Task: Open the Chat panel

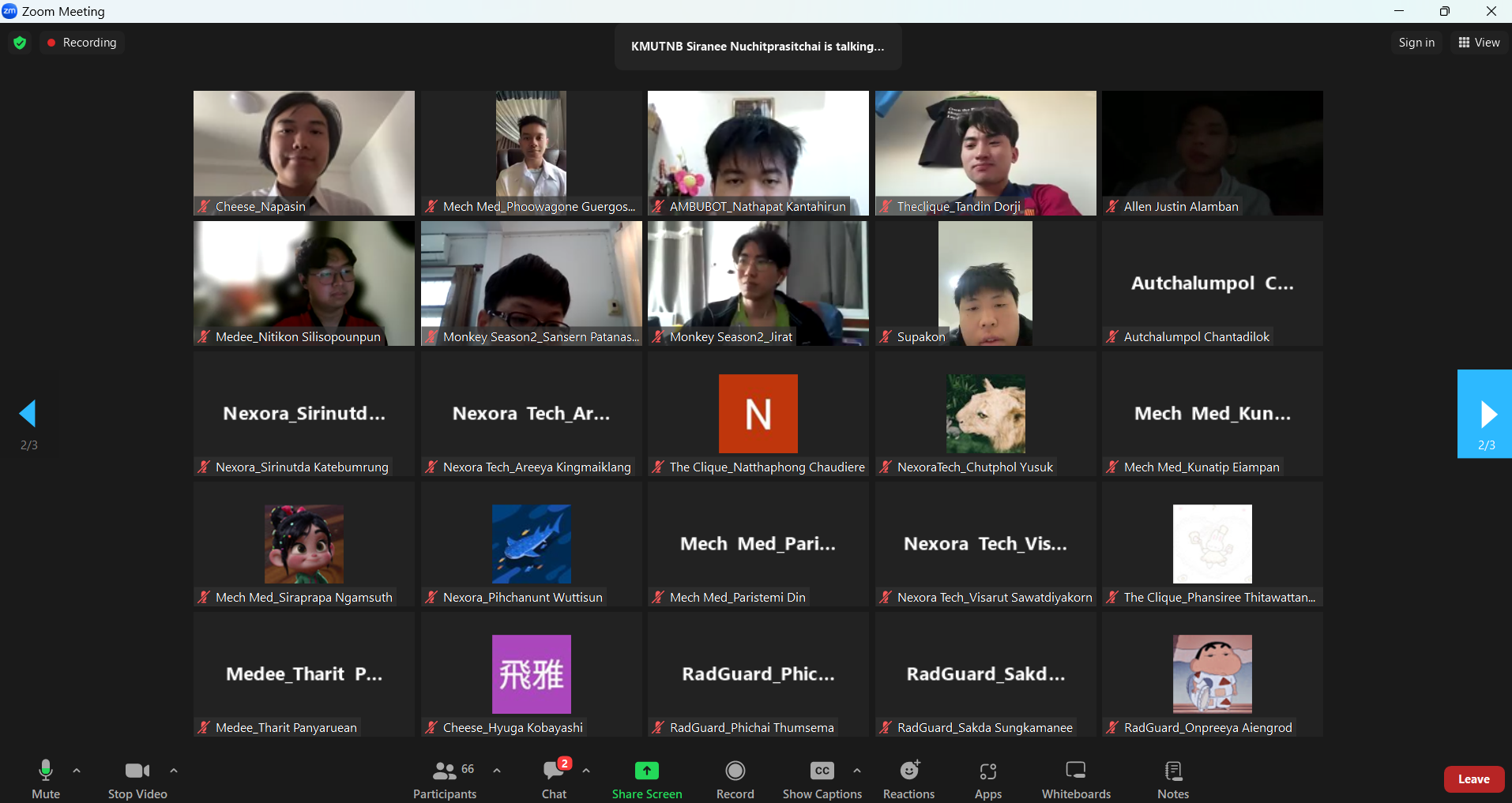Action: tap(555, 779)
